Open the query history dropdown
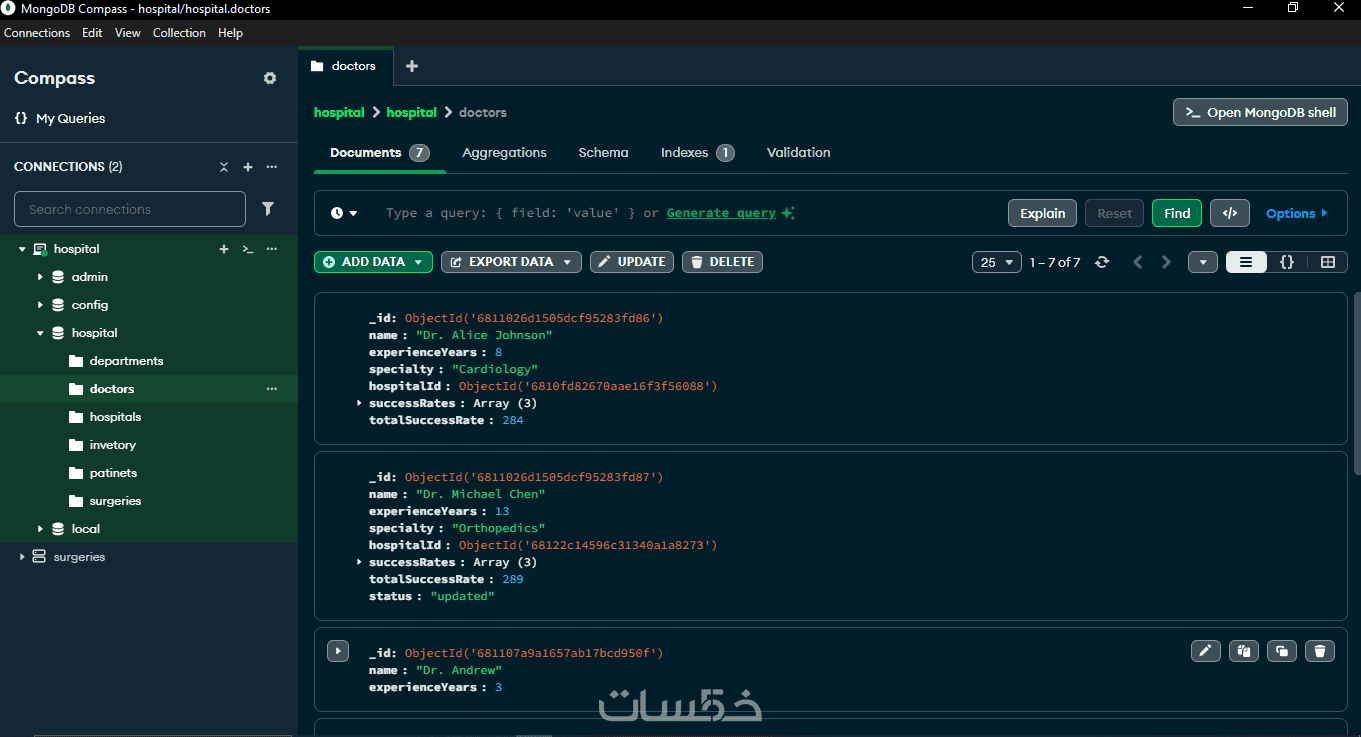This screenshot has width=1361, height=737. [x=344, y=213]
